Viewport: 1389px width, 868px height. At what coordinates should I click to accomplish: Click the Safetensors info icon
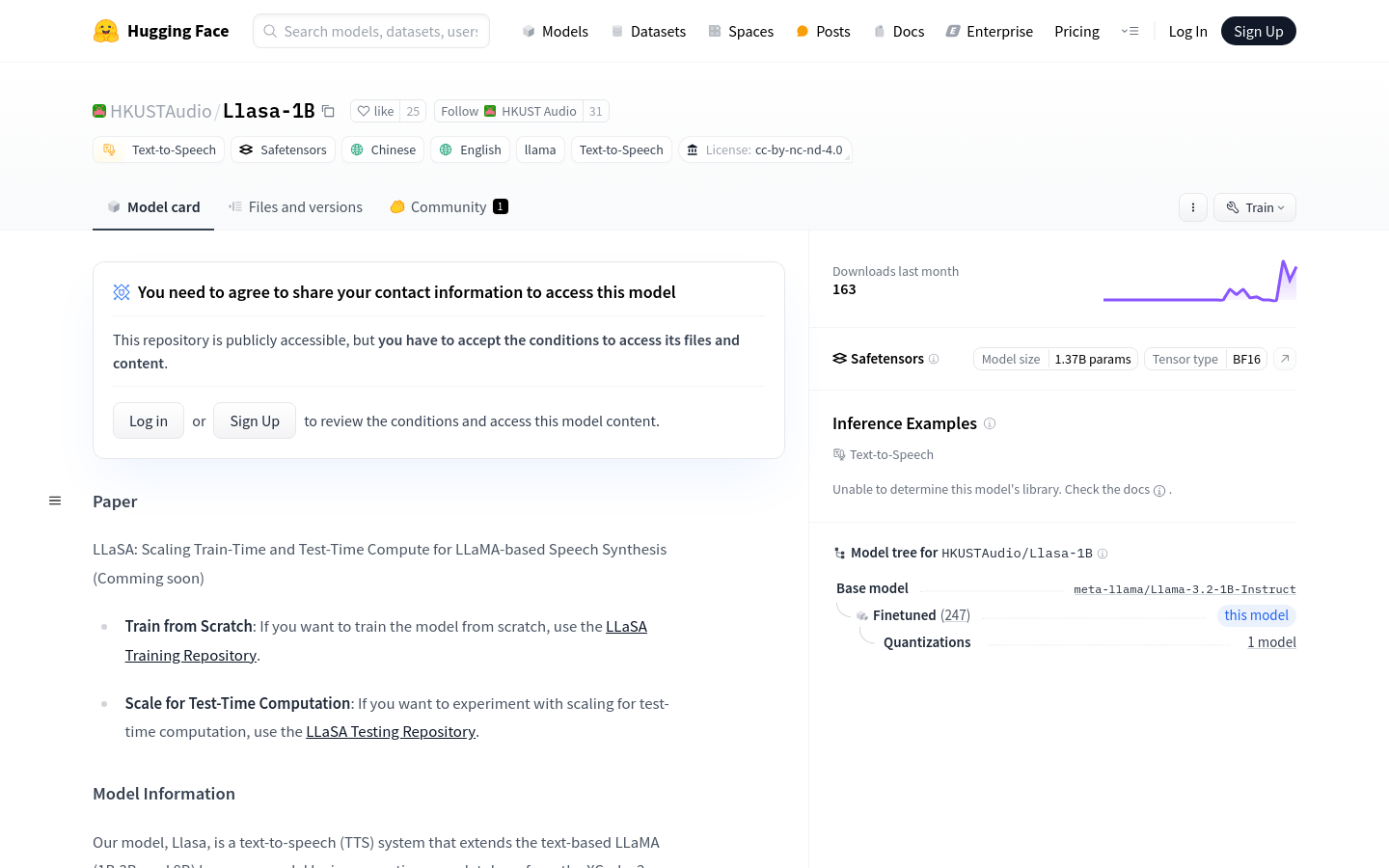pyautogui.click(x=934, y=359)
